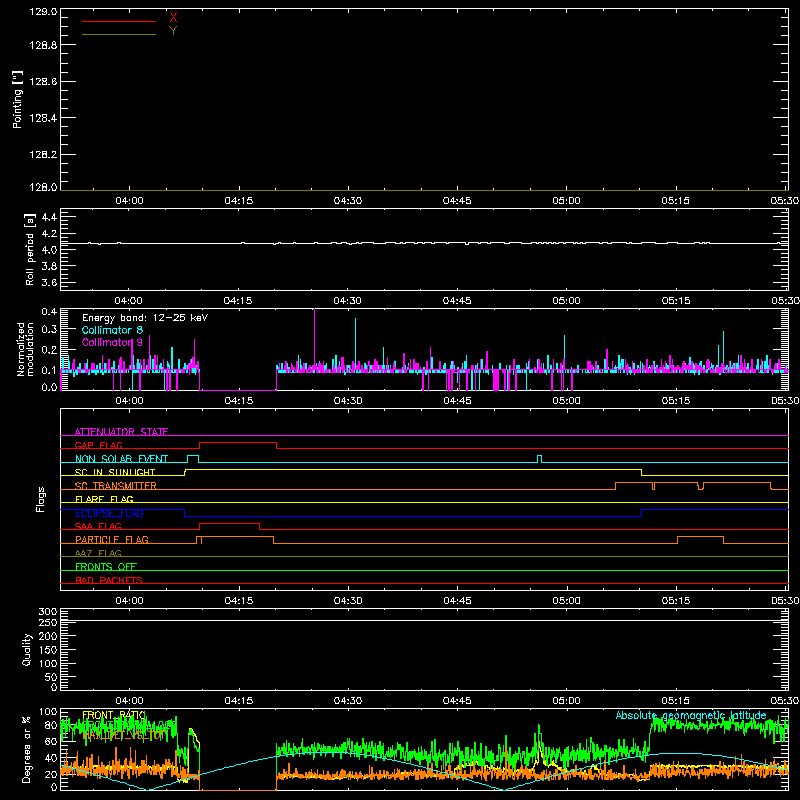
Task: Click the FRONT_RATIO legend label
Action: (x=114, y=715)
